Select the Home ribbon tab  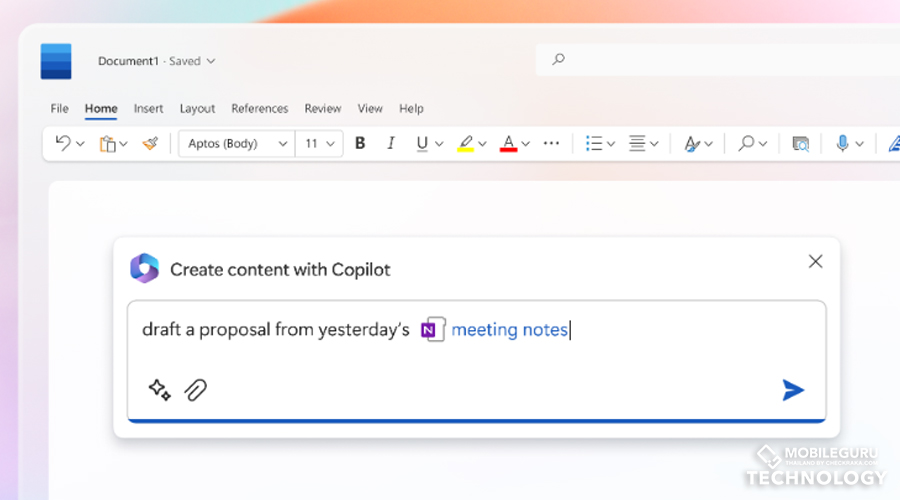click(x=101, y=108)
